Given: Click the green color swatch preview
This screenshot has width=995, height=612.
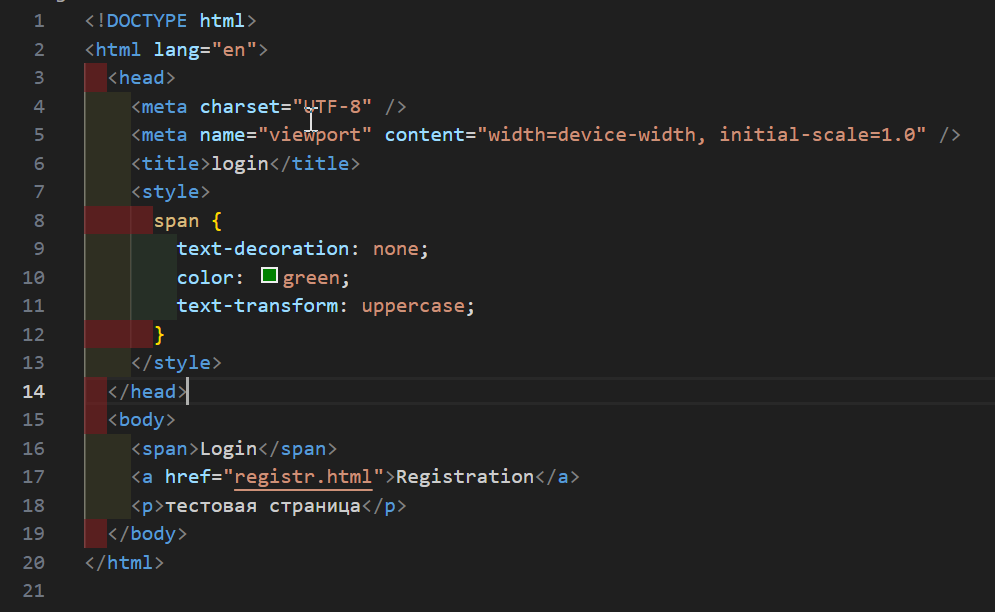Looking at the screenshot, I should tap(269, 276).
